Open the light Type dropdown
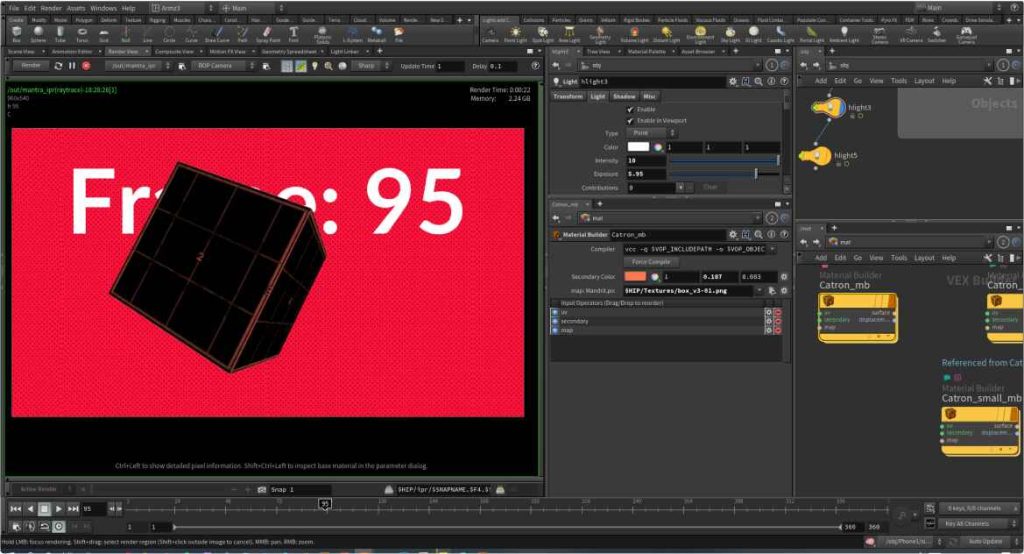Image resolution: width=1024 pixels, height=554 pixels. pos(651,133)
